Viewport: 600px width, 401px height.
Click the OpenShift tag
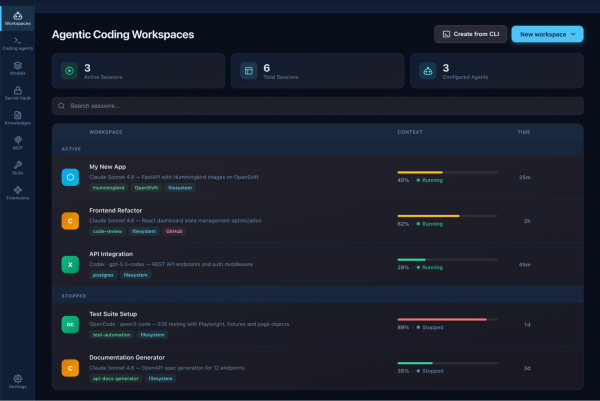click(x=146, y=188)
